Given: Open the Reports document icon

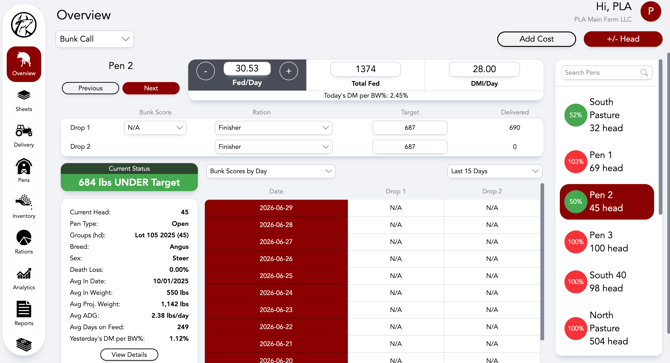Looking at the screenshot, I should 24,313.
